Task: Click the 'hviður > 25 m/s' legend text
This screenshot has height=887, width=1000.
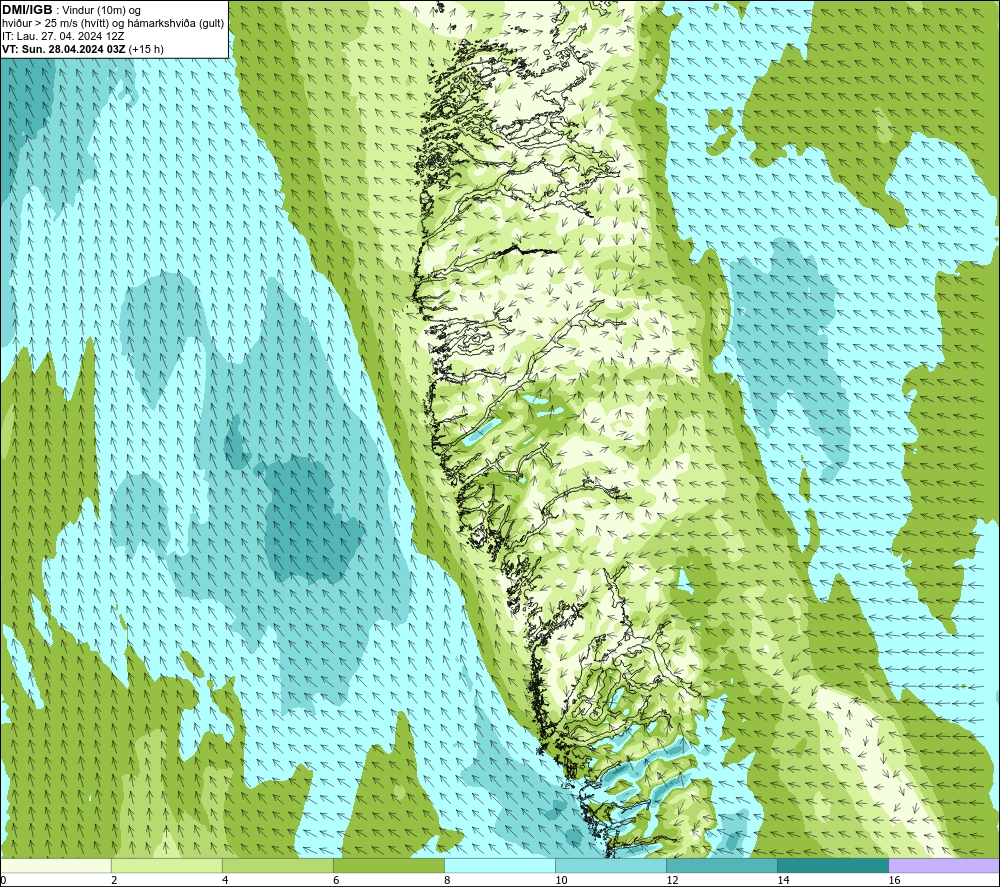Action: [42, 24]
